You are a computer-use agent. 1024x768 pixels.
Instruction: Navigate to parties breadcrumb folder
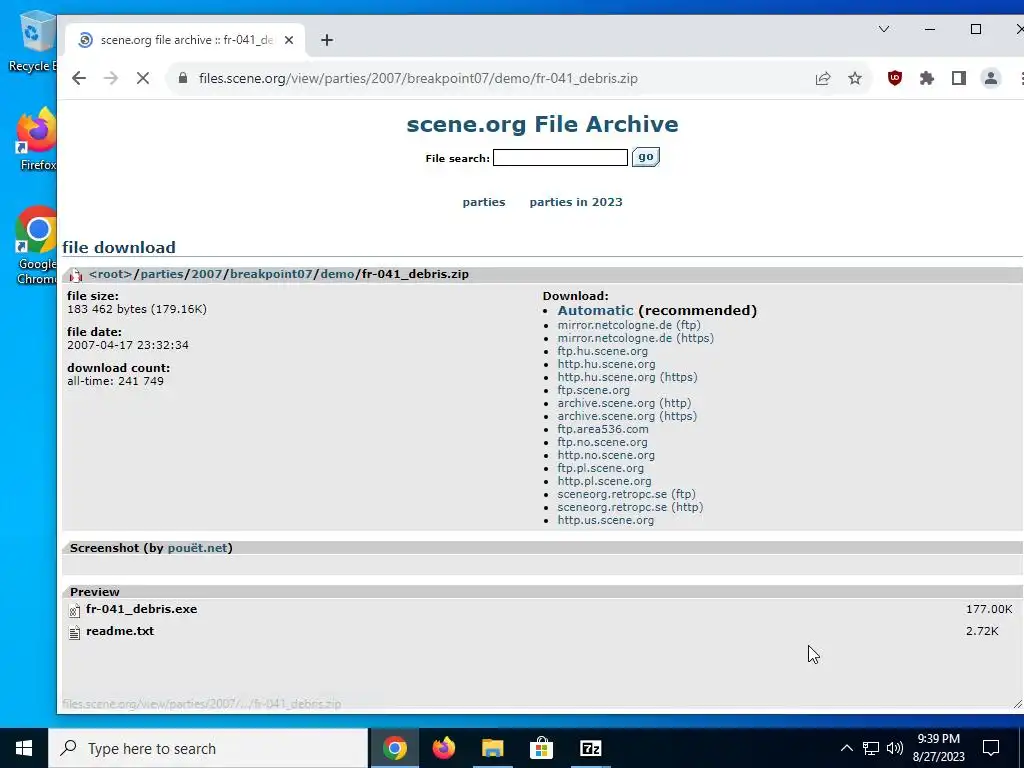[x=162, y=274]
